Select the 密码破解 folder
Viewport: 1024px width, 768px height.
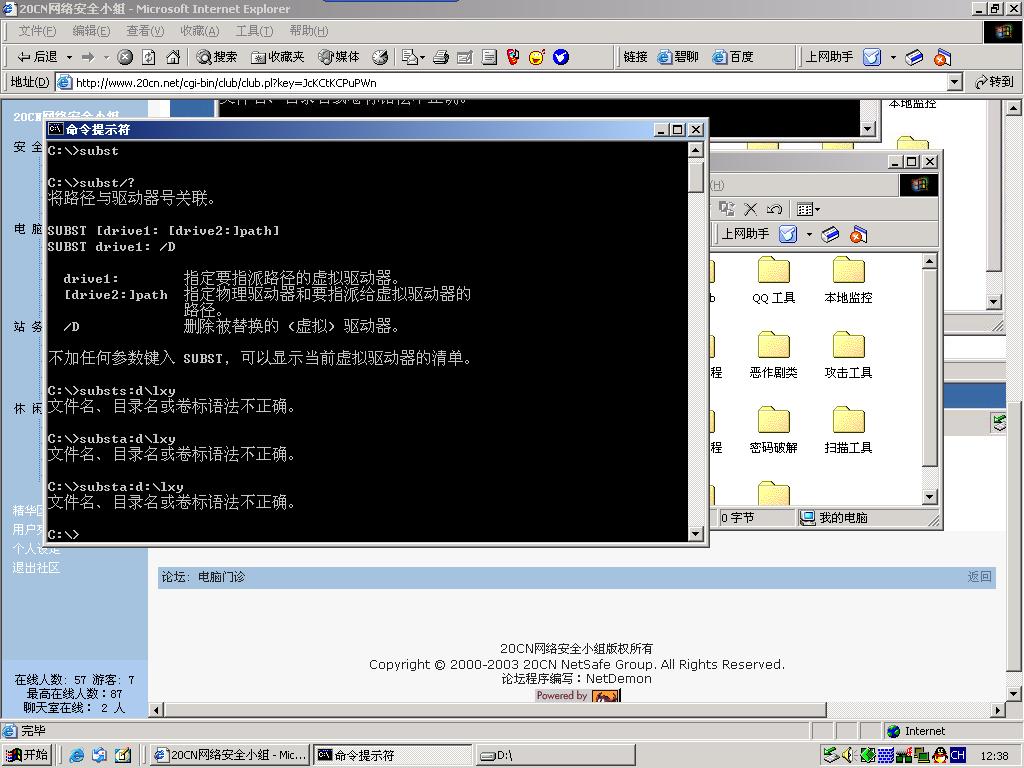(774, 431)
